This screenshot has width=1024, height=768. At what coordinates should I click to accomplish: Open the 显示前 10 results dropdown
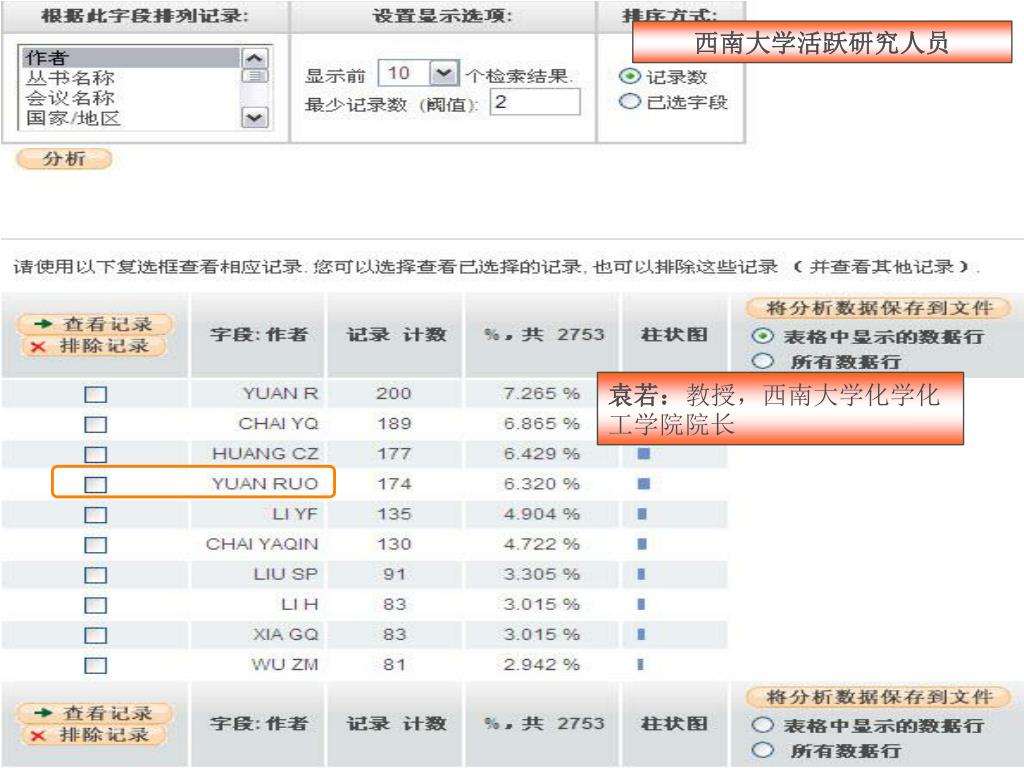[x=444, y=72]
